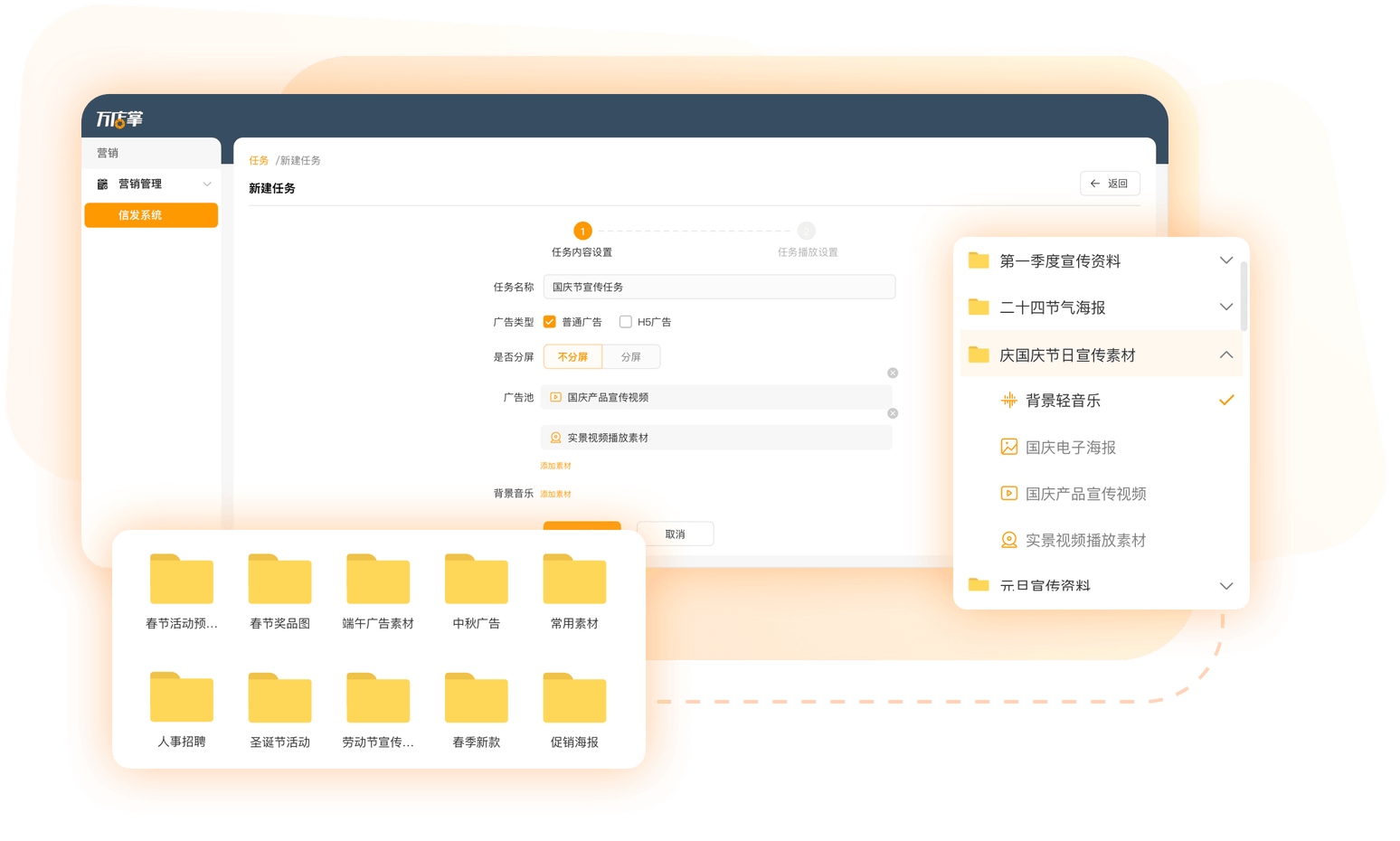Click the 取消 cancel button

click(x=675, y=534)
